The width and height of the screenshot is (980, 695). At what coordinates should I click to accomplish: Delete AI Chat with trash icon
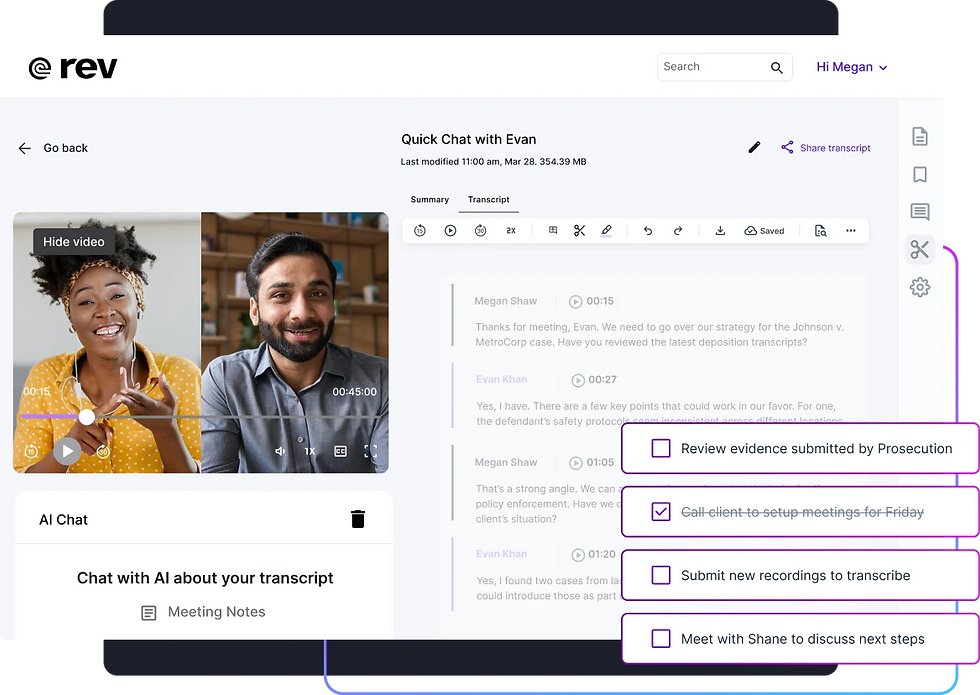(358, 519)
